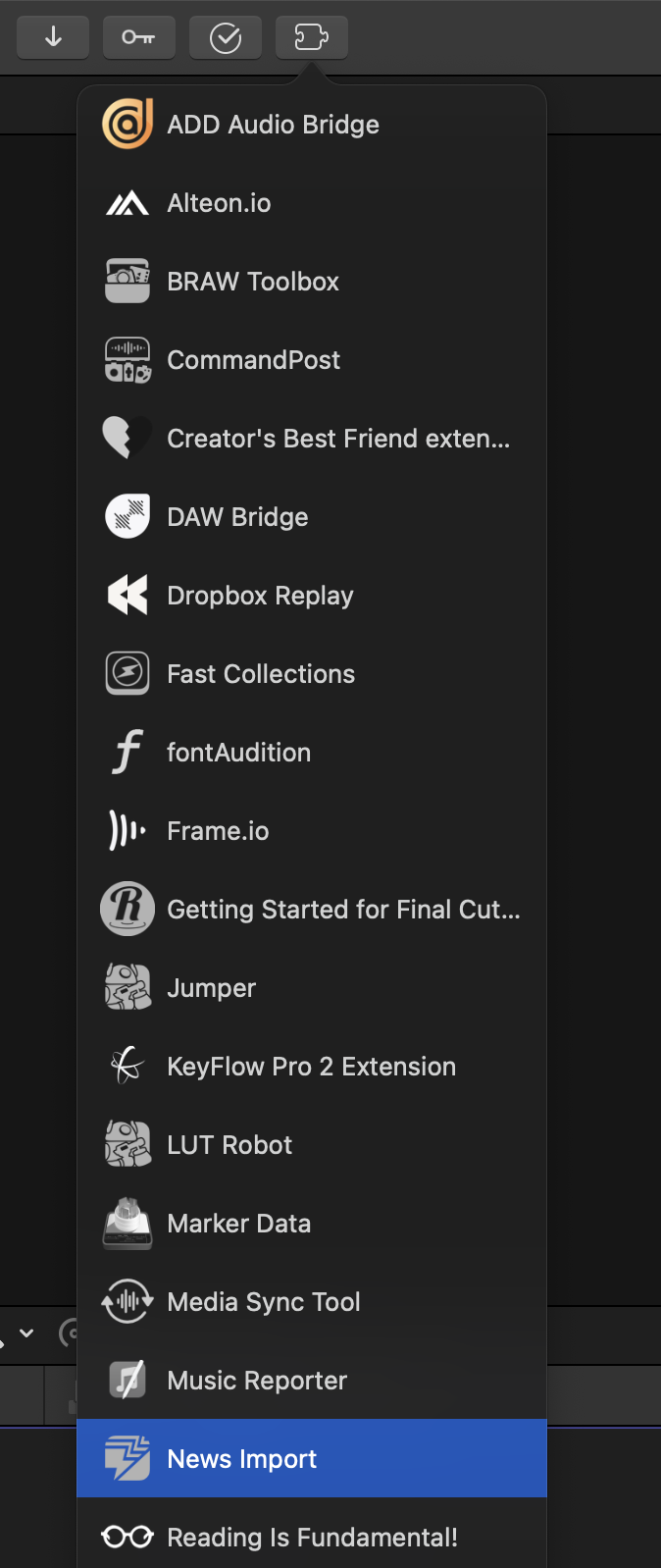This screenshot has width=661, height=1568.
Task: Click the Alteon.io mountain logo icon
Action: [127, 203]
